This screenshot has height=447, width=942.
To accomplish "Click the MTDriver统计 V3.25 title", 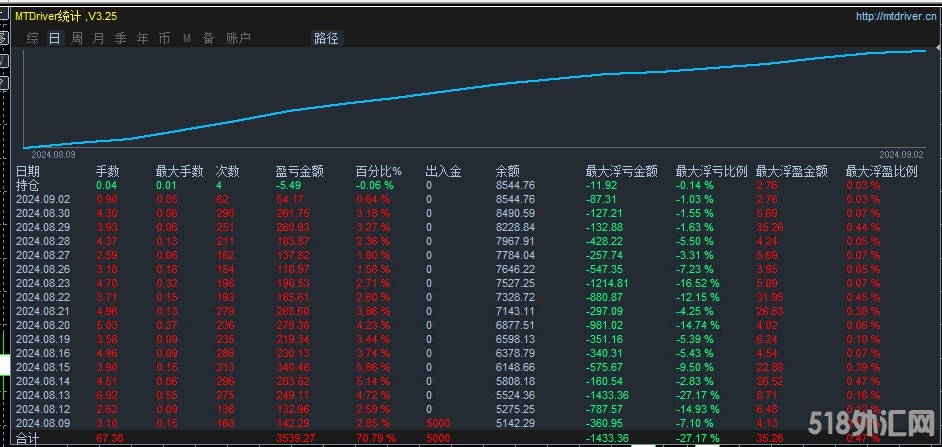I will tap(66, 16).
